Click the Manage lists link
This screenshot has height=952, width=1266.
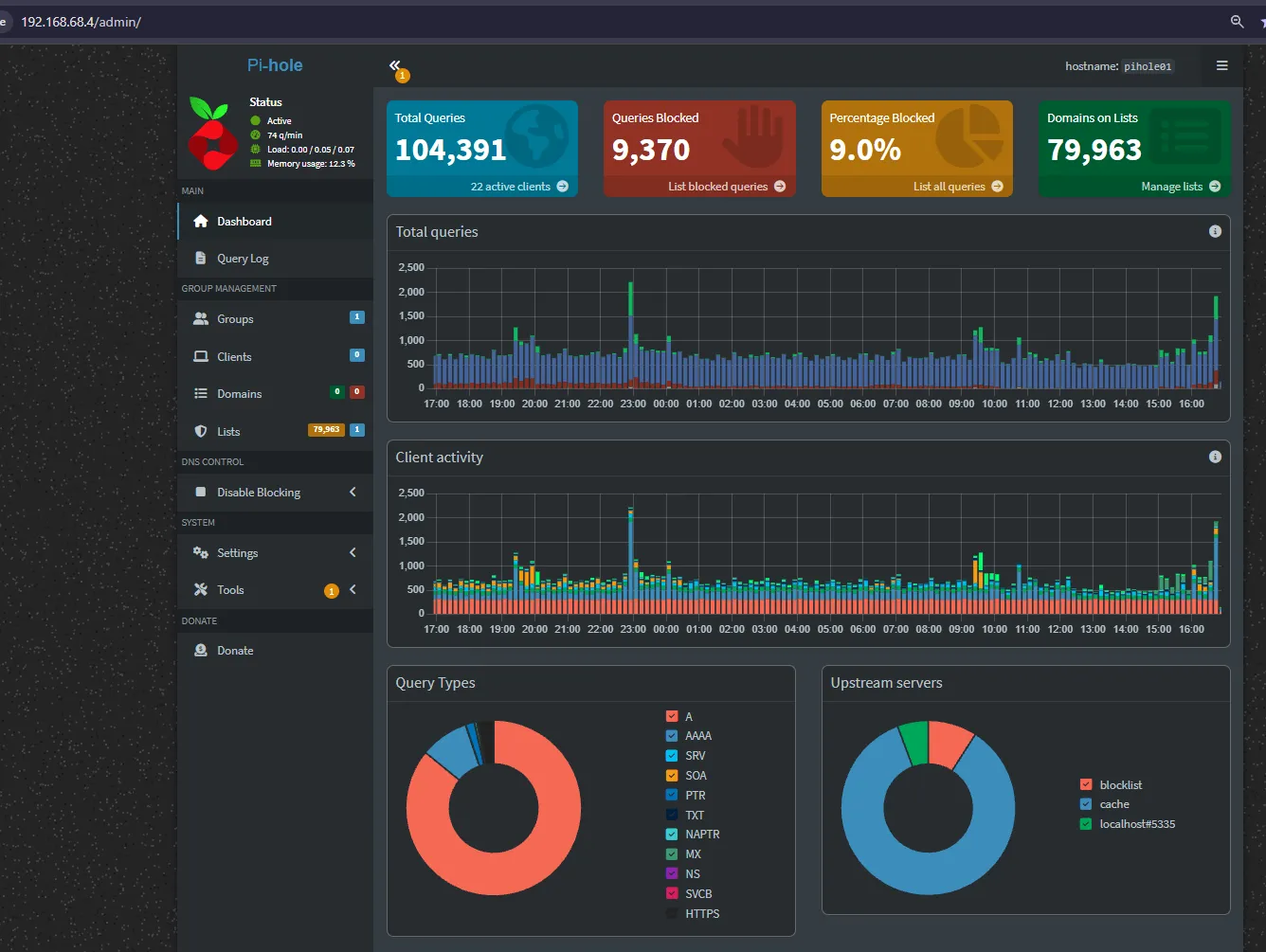1181,187
